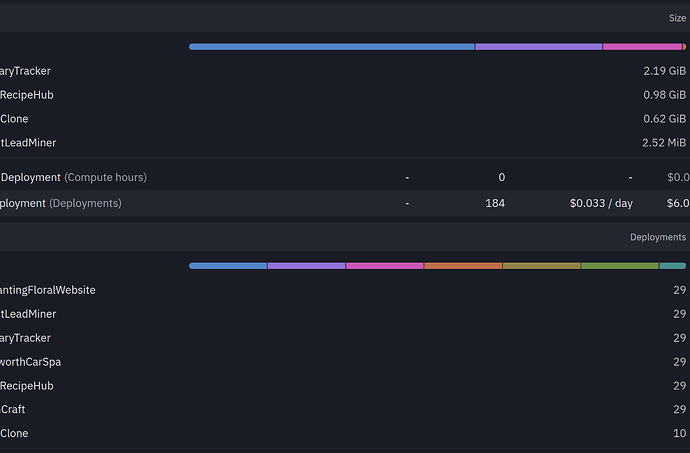Open the antingFloralWebsite deployments row
The image size is (690, 453).
coord(345,290)
